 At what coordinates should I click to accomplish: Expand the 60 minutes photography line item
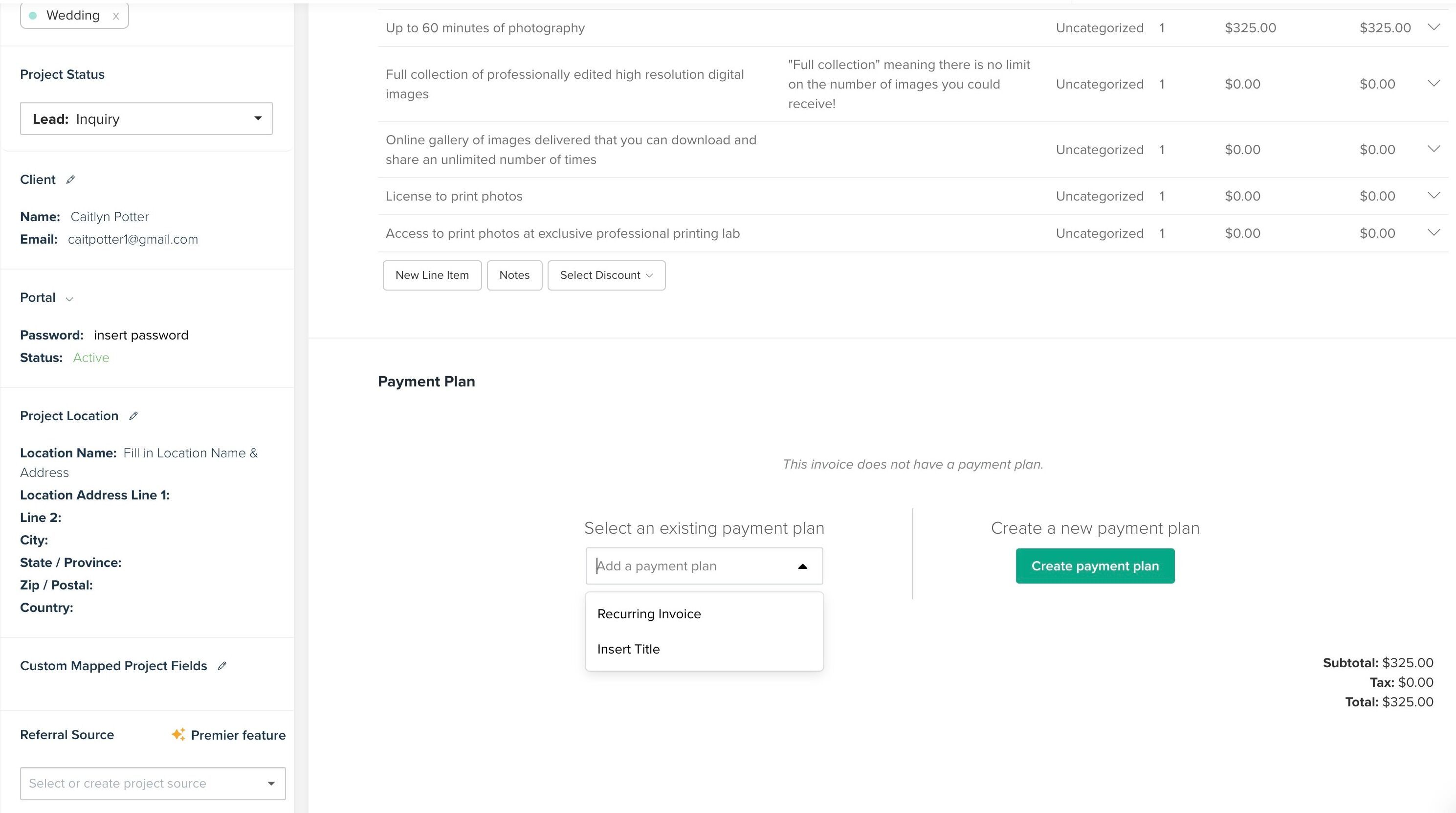point(1434,27)
